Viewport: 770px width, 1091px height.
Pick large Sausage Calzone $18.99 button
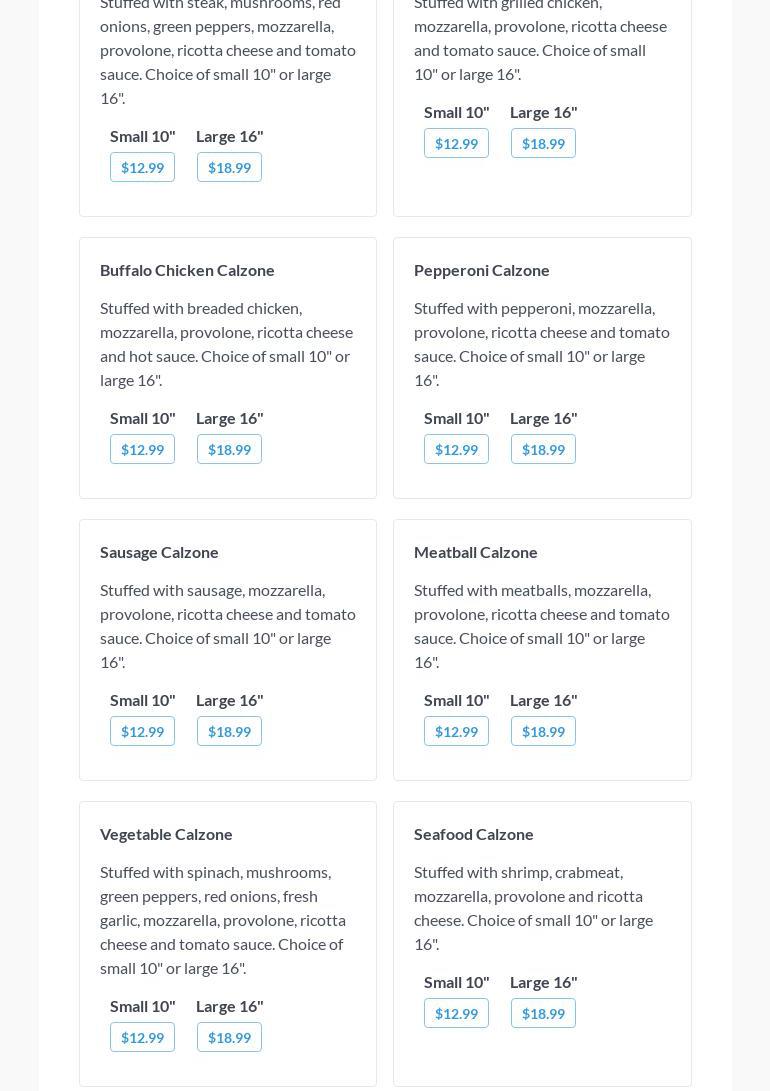point(229,731)
